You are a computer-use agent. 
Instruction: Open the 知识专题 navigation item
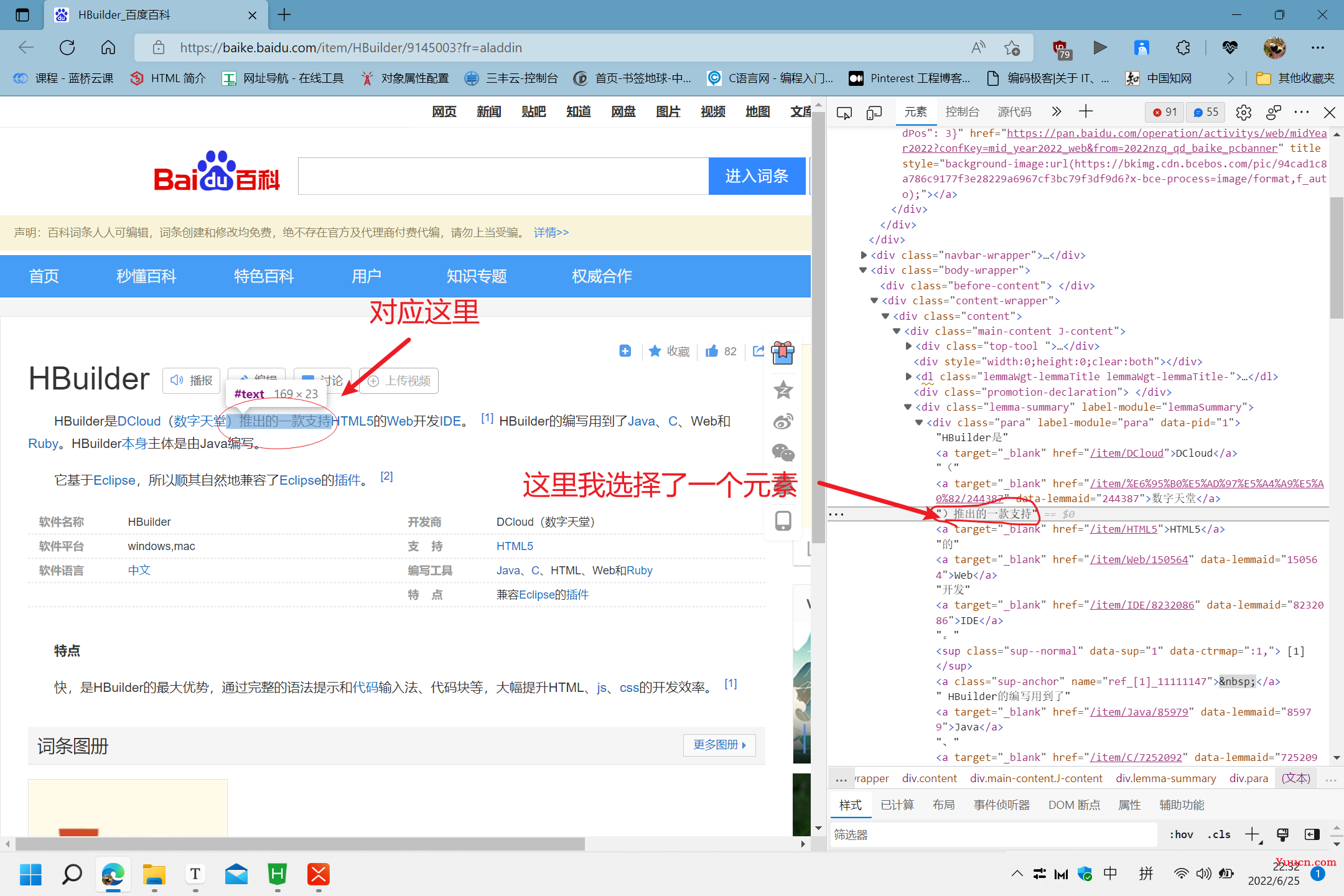(477, 276)
